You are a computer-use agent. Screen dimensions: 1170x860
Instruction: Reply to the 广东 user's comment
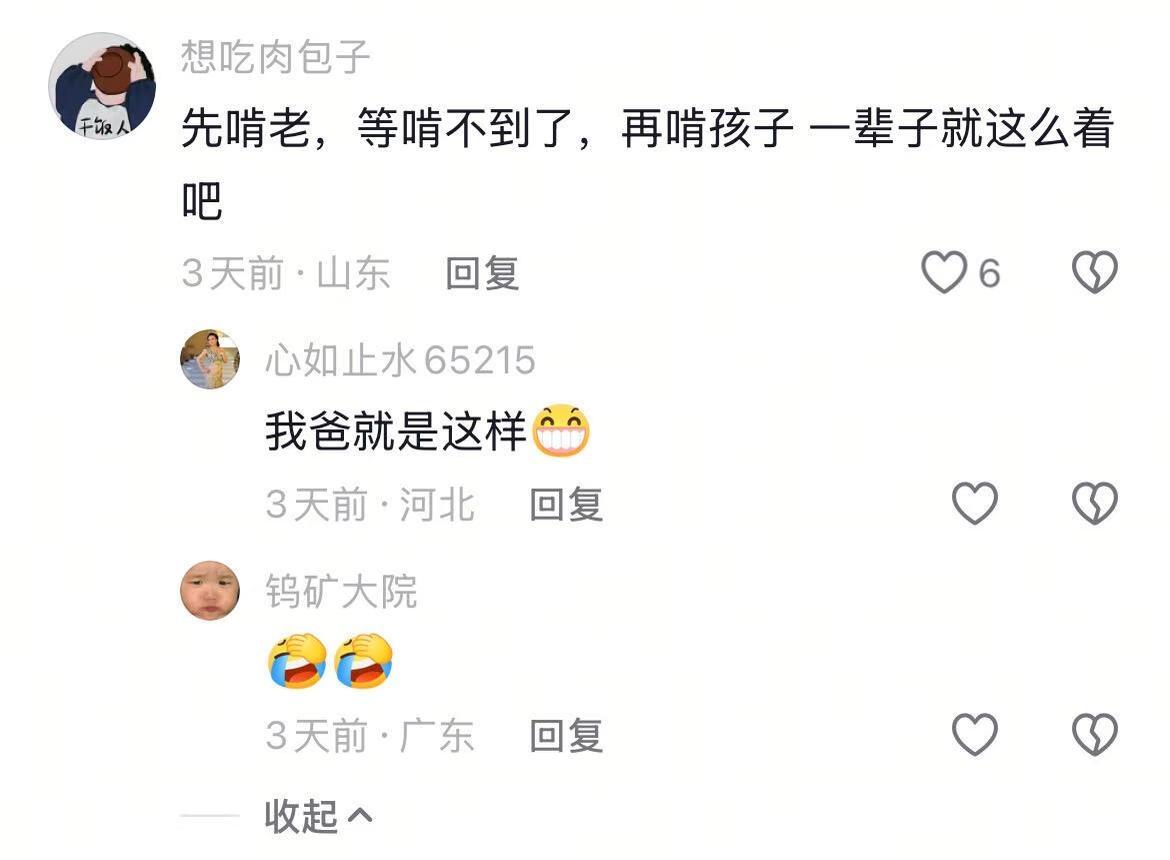pyautogui.click(x=566, y=736)
